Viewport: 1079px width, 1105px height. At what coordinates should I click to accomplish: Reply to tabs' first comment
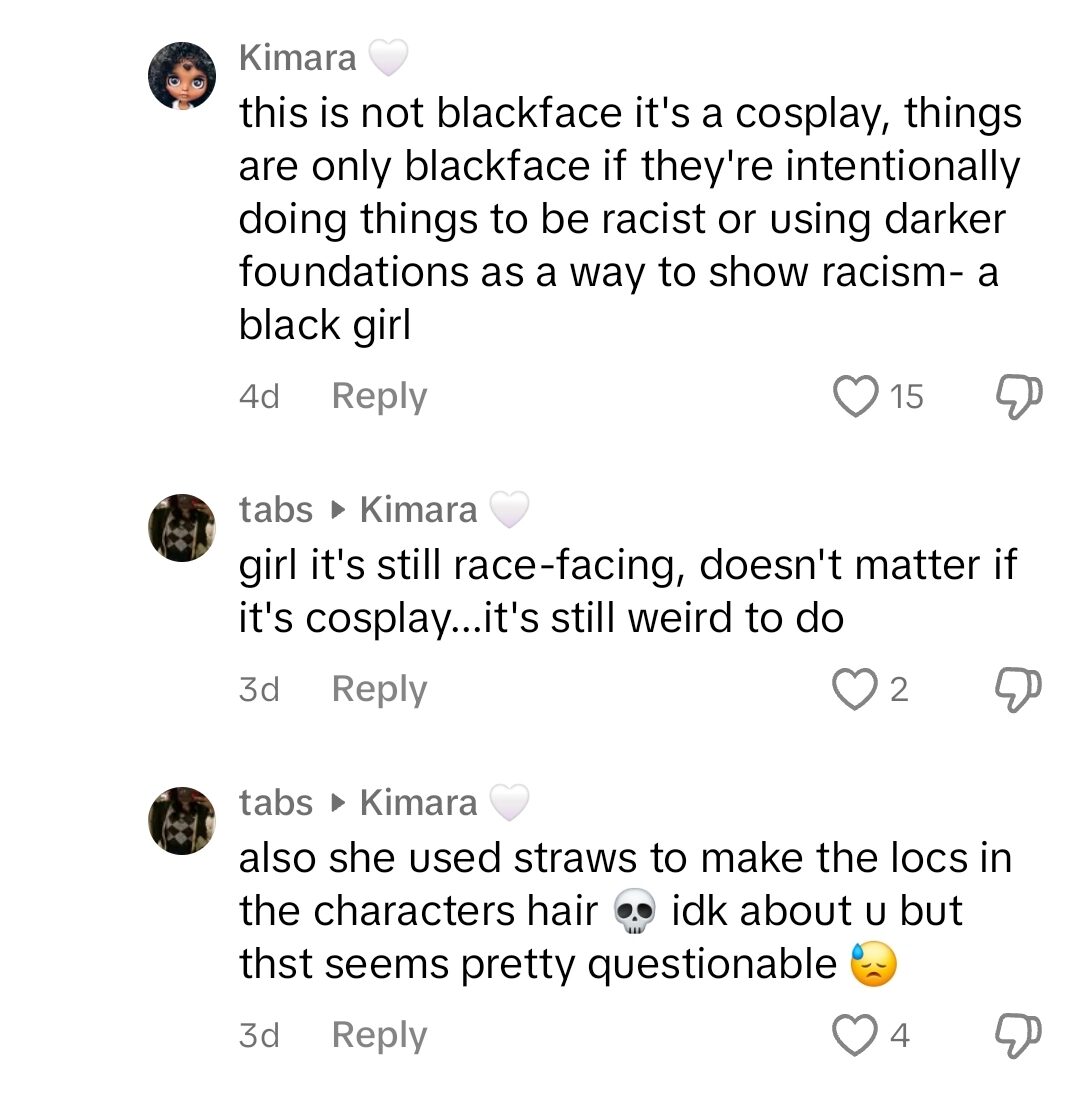point(378,688)
